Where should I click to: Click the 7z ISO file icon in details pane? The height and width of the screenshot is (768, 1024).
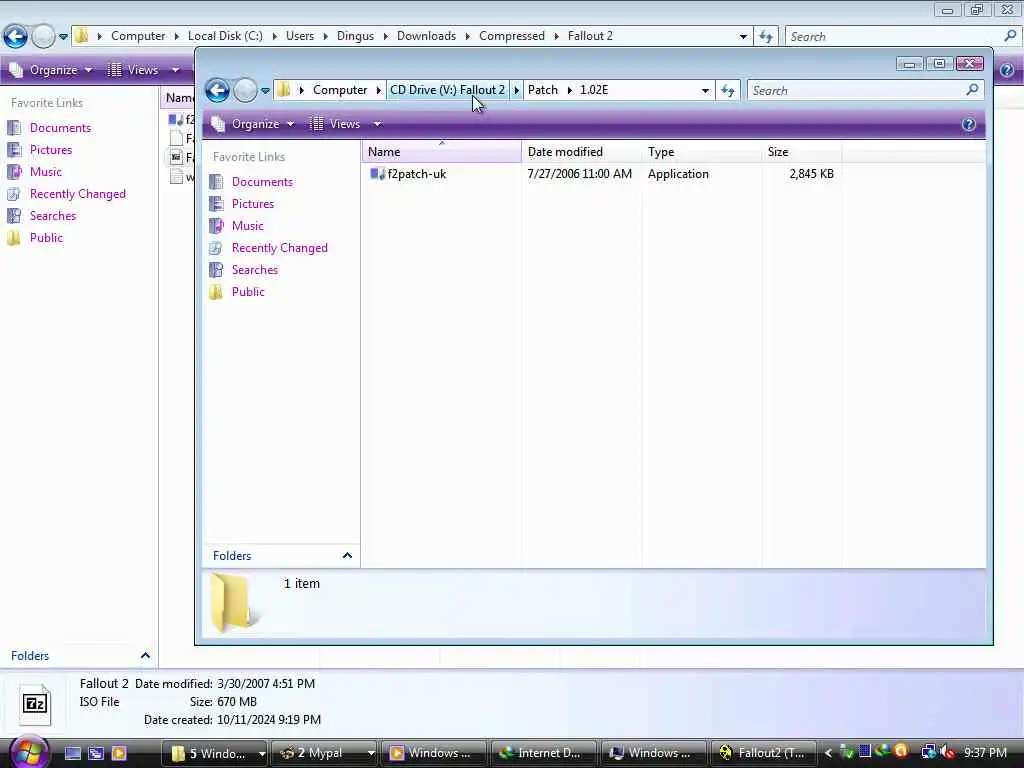35,704
